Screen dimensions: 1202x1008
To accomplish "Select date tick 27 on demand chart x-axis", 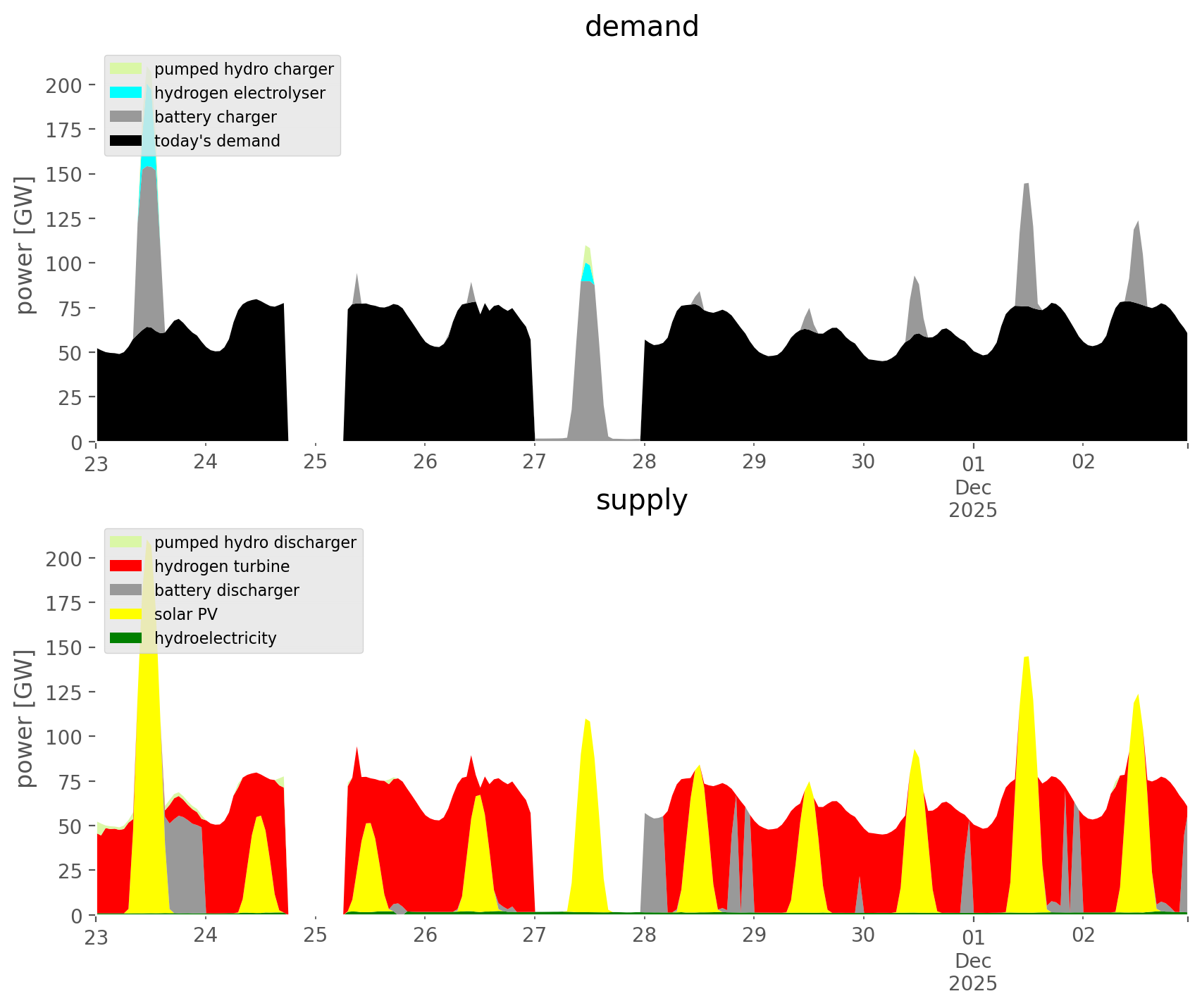I will pos(535,462).
